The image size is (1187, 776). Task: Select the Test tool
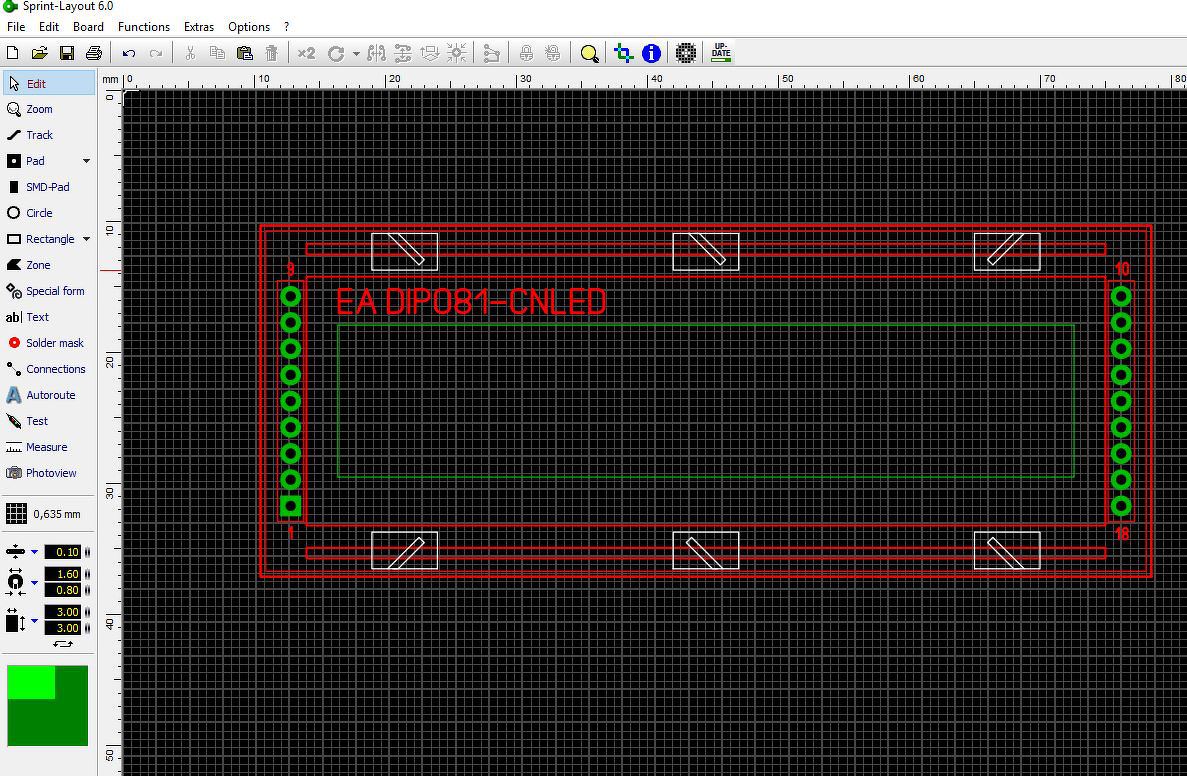[x=48, y=421]
